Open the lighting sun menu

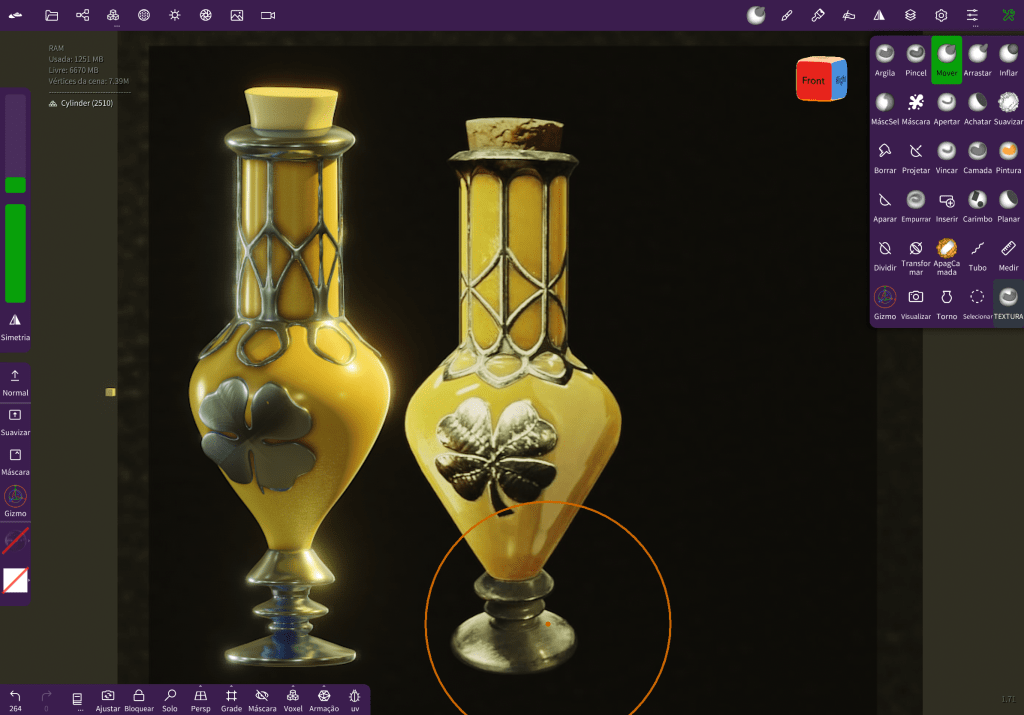click(x=175, y=15)
